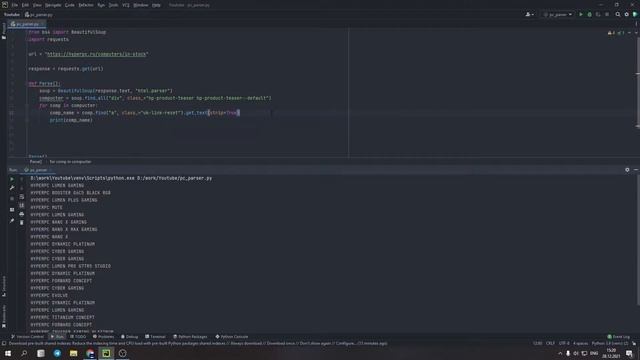The height and width of the screenshot is (360, 640).
Task: Open Windows search from taskbar
Action: pos(24,353)
